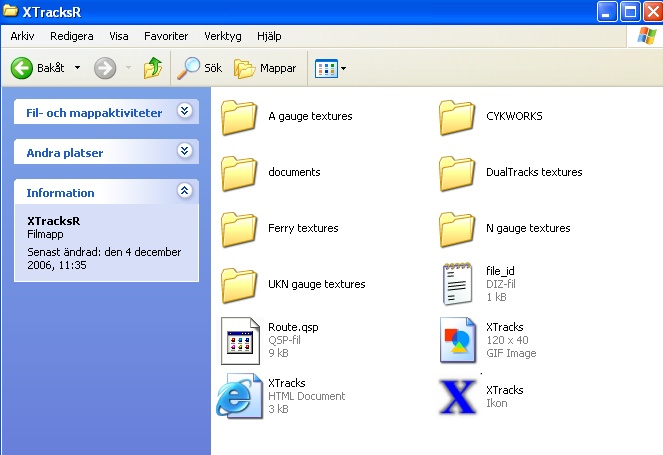663x455 pixels.
Task: Minimize the XTracksR window
Action: click(607, 11)
